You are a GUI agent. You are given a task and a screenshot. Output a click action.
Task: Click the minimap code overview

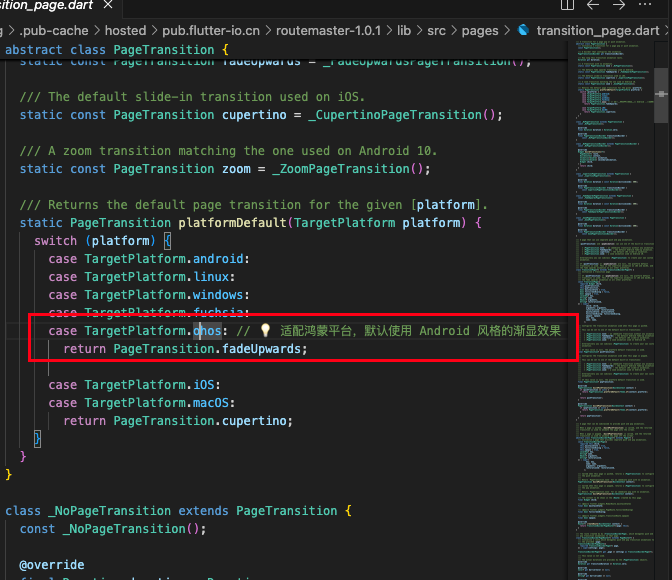[615, 310]
